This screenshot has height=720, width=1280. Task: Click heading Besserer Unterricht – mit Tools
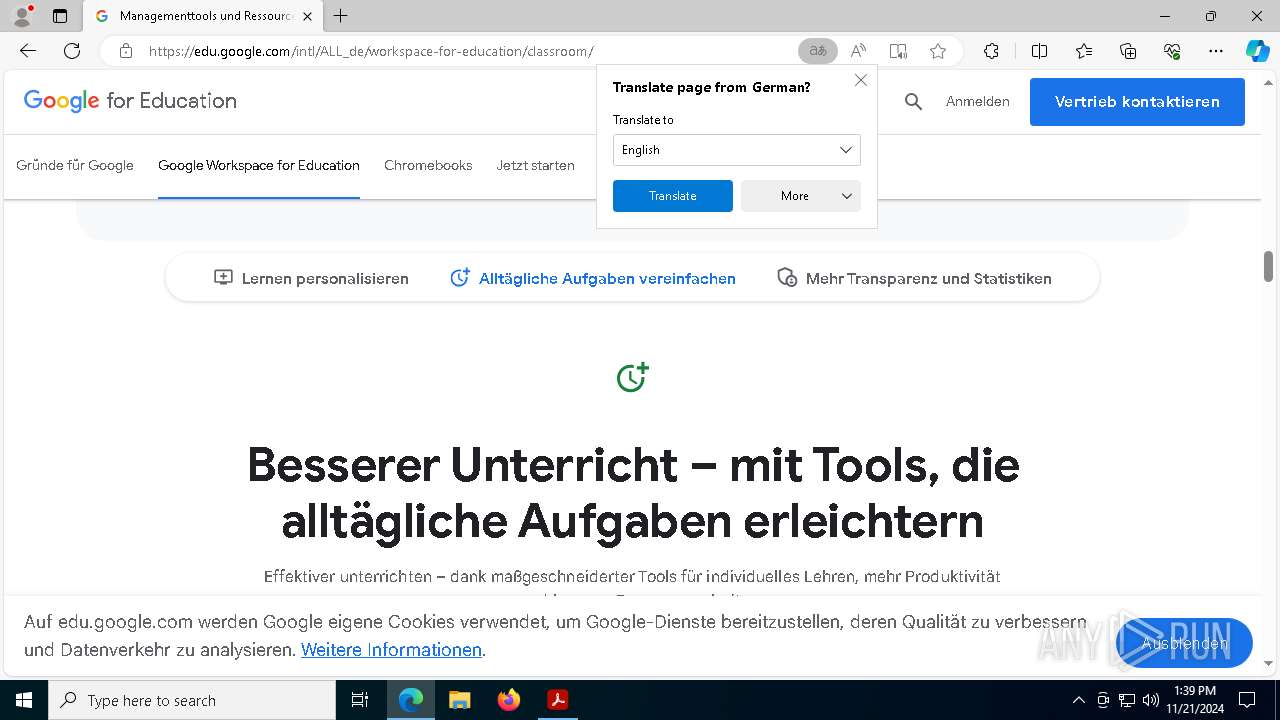633,493
